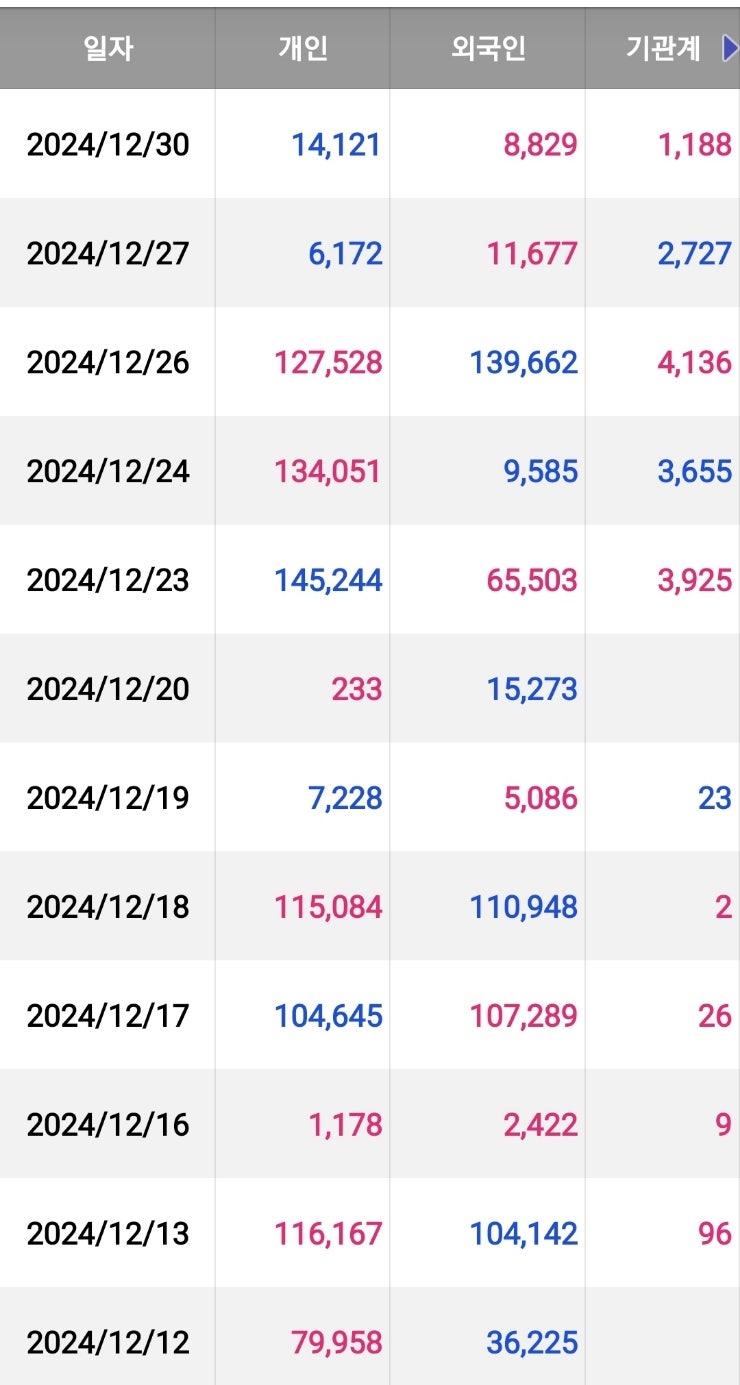This screenshot has height=1385, width=740.
Task: Select the 2024/12/27 date cell
Action: click(108, 253)
